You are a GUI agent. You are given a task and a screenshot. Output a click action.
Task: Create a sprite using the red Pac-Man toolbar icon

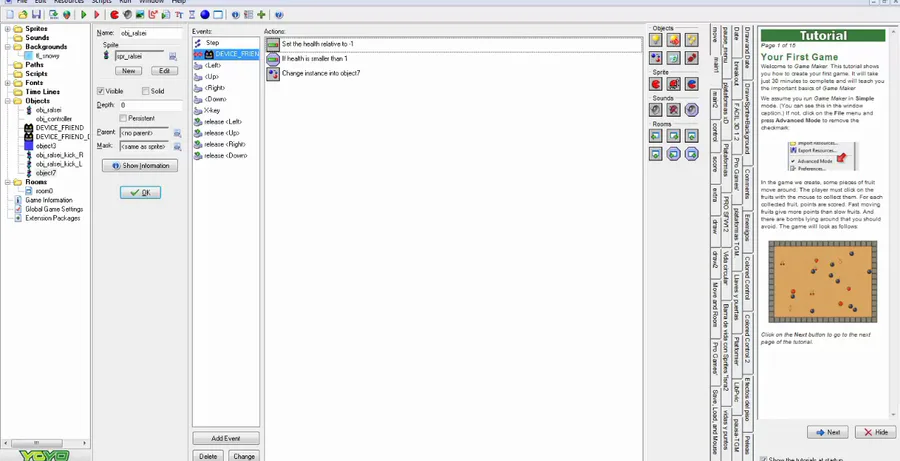[x=114, y=14]
